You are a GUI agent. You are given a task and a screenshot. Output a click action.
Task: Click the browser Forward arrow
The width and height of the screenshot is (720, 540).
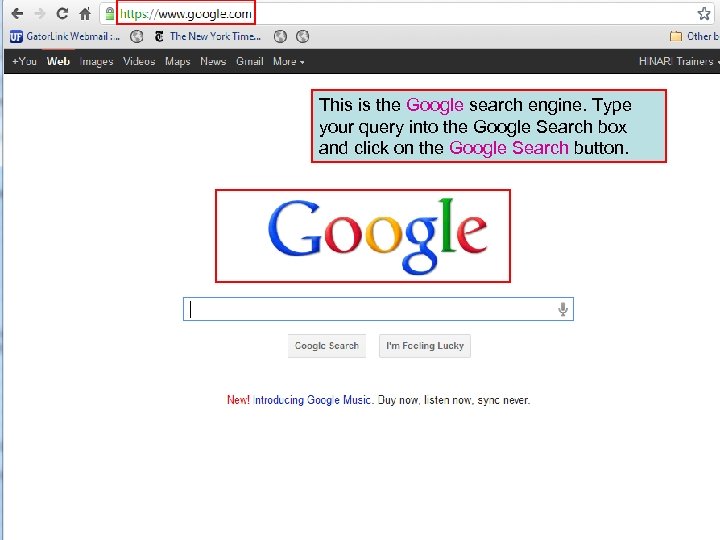tap(40, 14)
